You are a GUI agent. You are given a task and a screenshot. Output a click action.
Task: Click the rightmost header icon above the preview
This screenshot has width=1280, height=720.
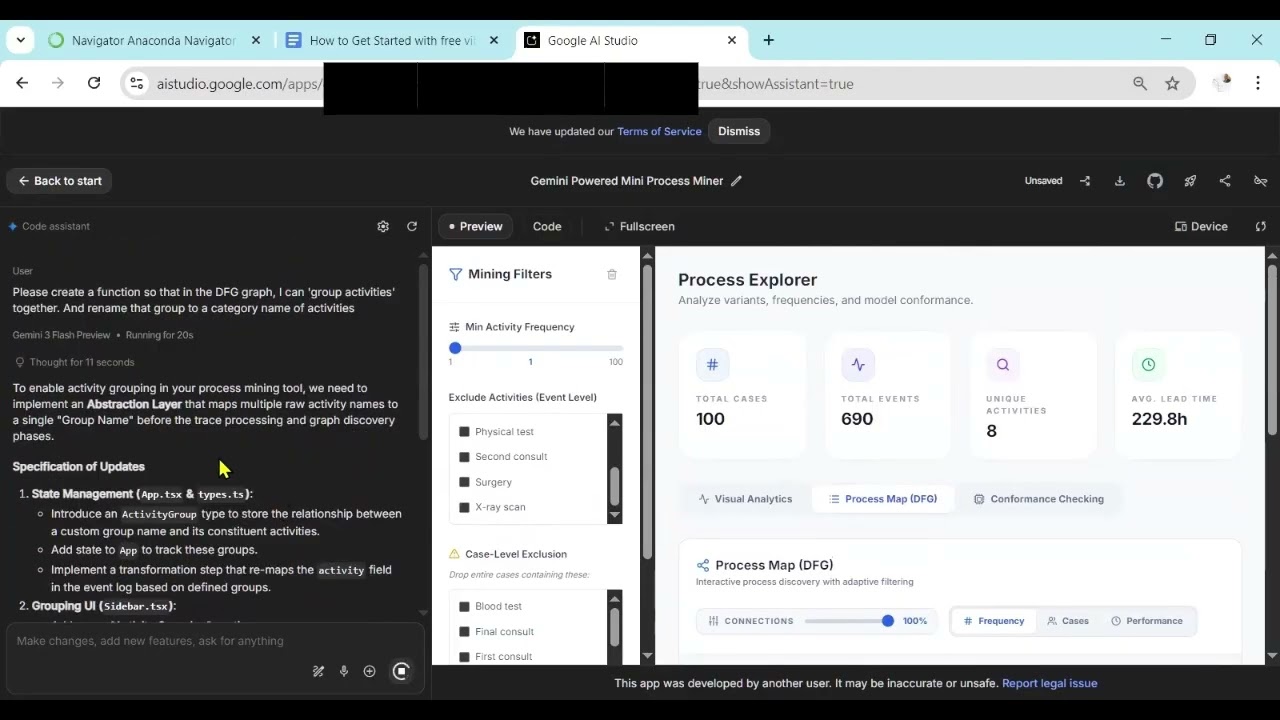coord(1260,181)
